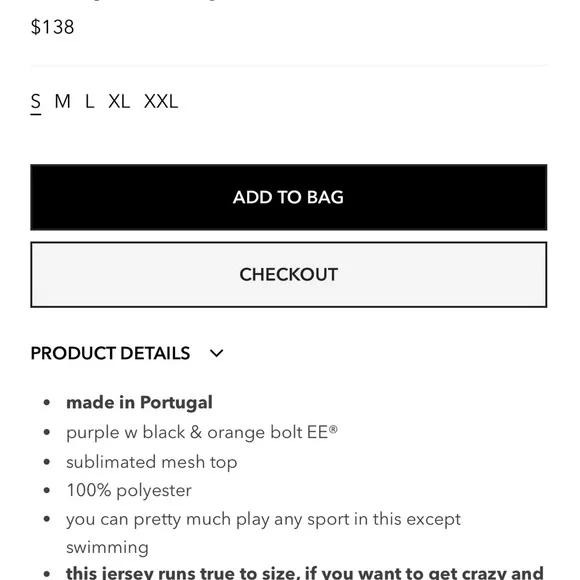Click the '100% polyester' detail line
This screenshot has width=580, height=580.
click(x=129, y=490)
